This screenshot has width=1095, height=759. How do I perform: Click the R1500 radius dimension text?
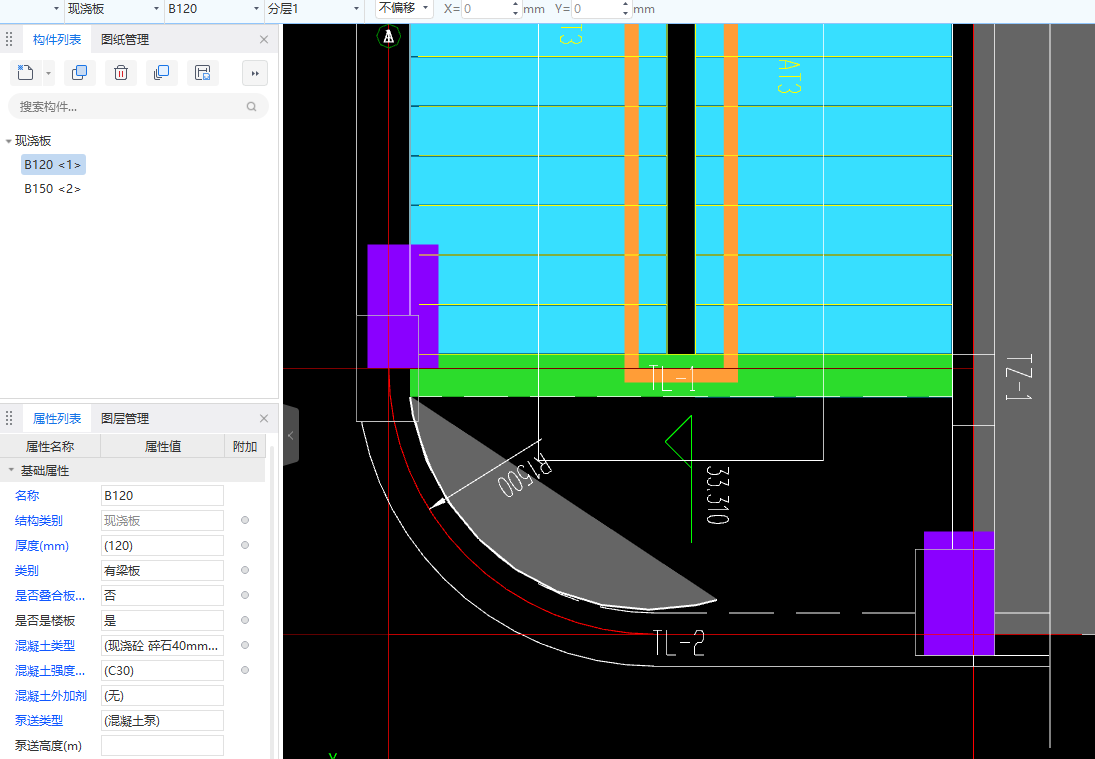[x=525, y=475]
